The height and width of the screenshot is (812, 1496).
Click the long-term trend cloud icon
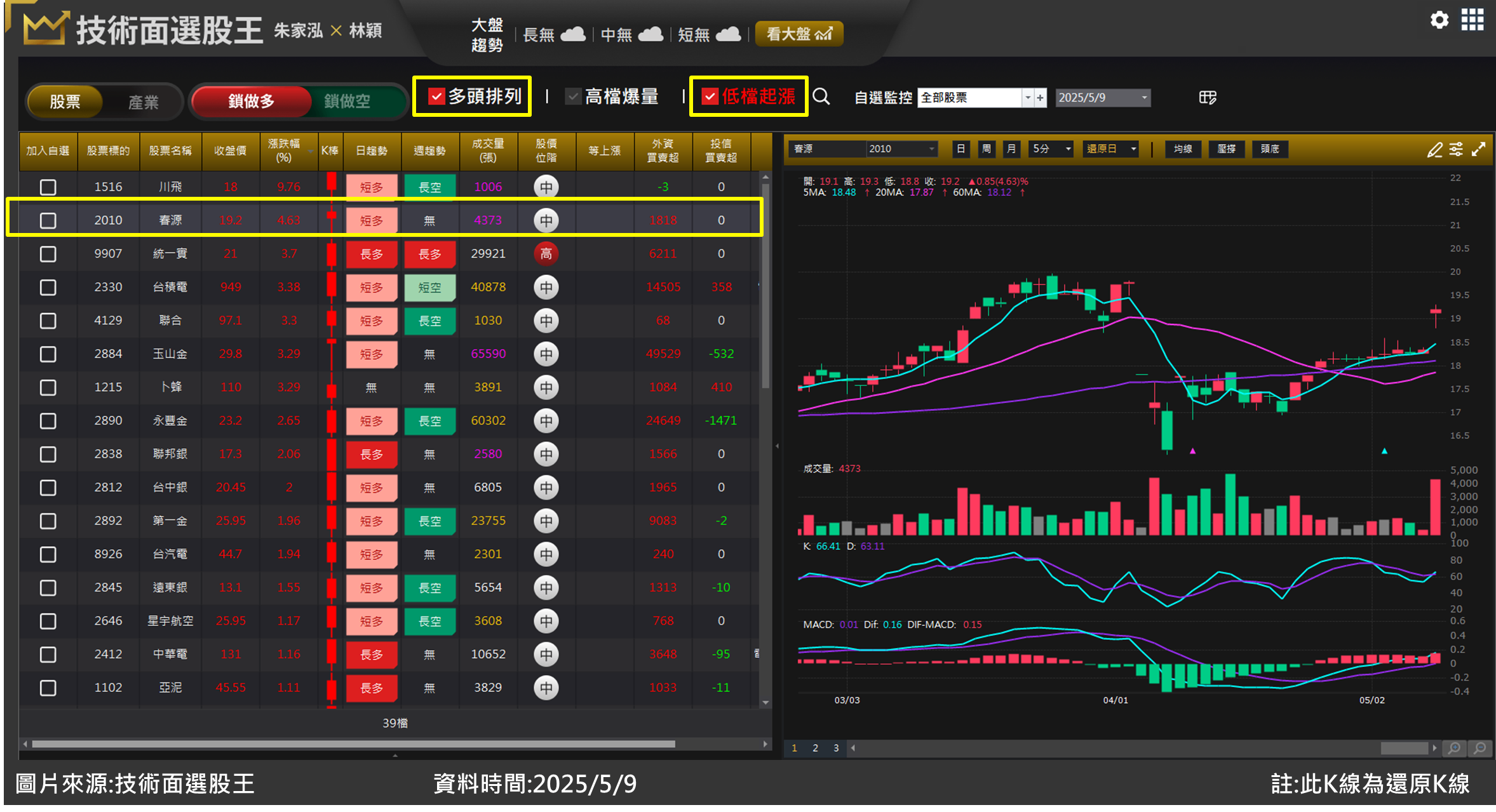pyautogui.click(x=572, y=34)
